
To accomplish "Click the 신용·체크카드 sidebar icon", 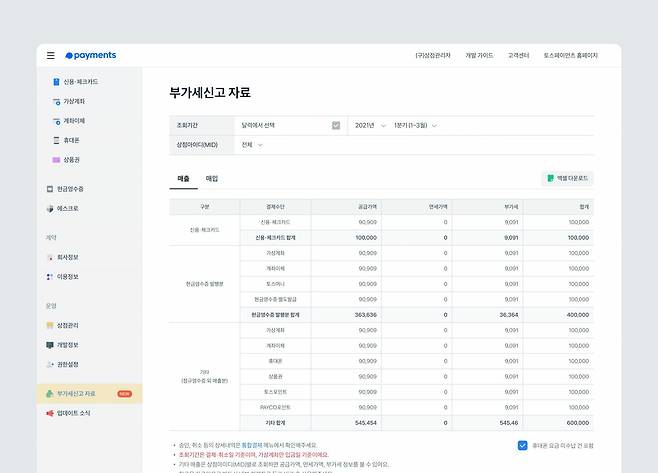I will point(56,81).
